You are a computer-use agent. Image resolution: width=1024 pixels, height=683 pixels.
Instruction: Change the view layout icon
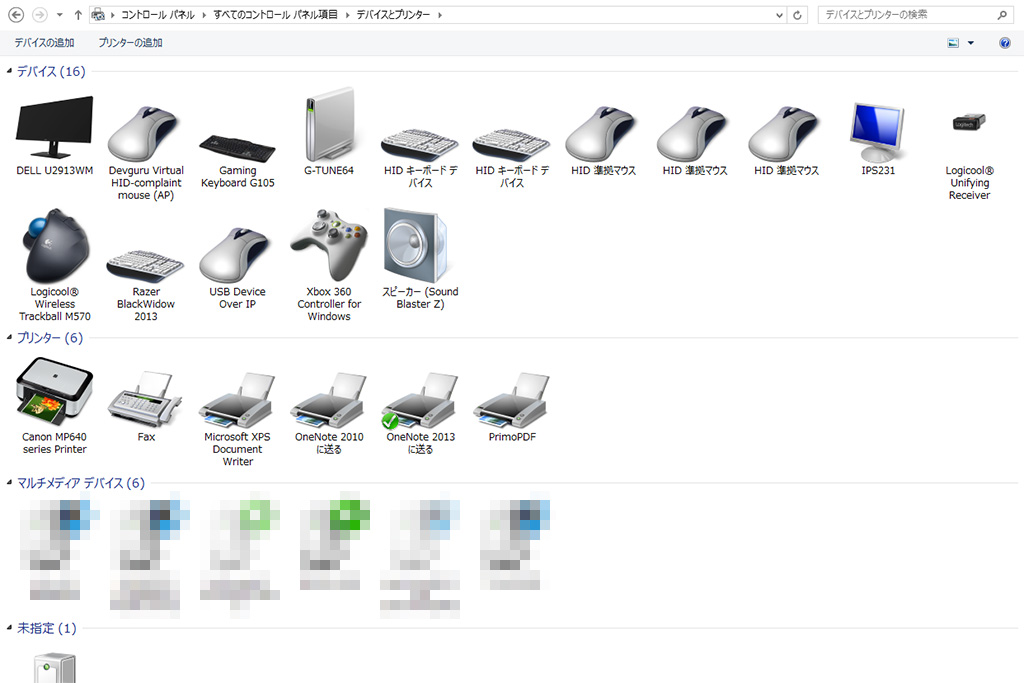pyautogui.click(x=953, y=43)
